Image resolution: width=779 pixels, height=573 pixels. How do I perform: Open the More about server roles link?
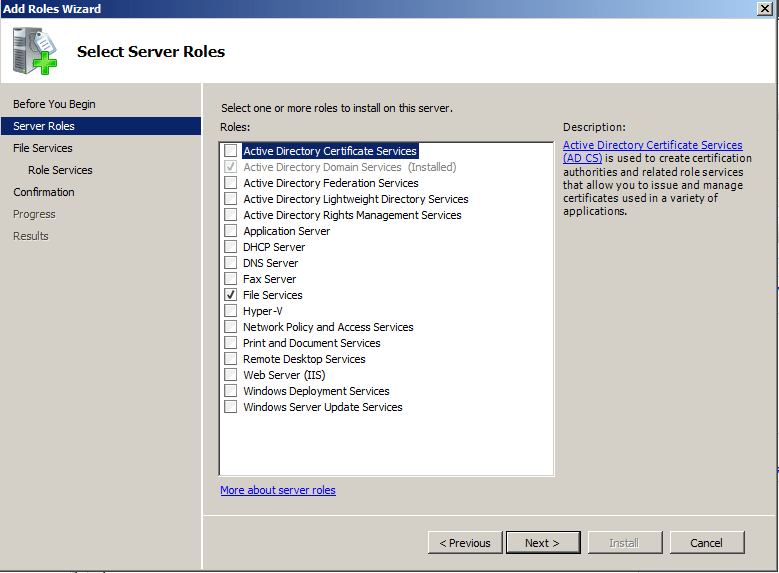[x=278, y=490]
